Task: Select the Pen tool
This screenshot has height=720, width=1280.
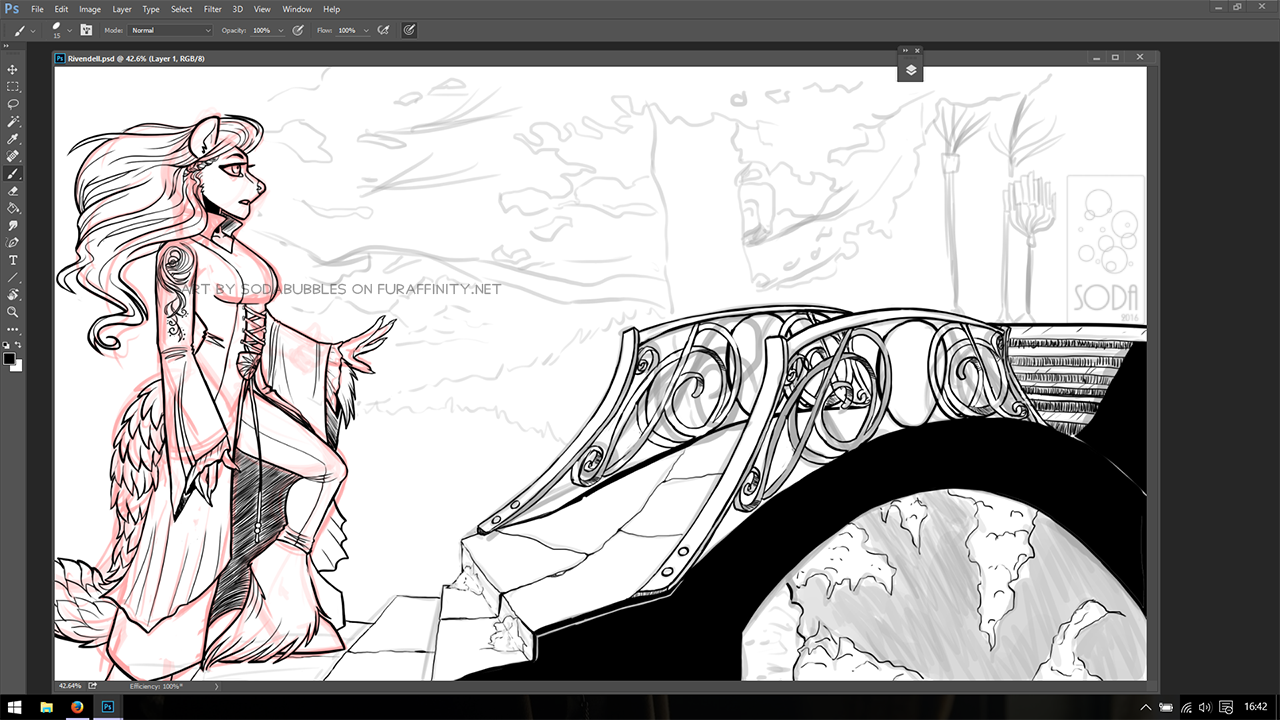Action: click(x=13, y=243)
